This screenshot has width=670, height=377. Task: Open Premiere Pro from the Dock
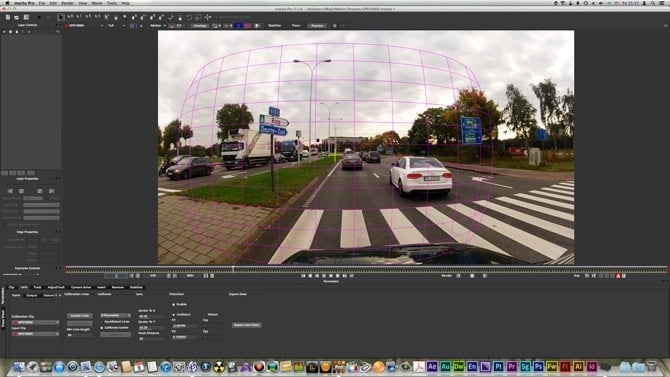[511, 366]
